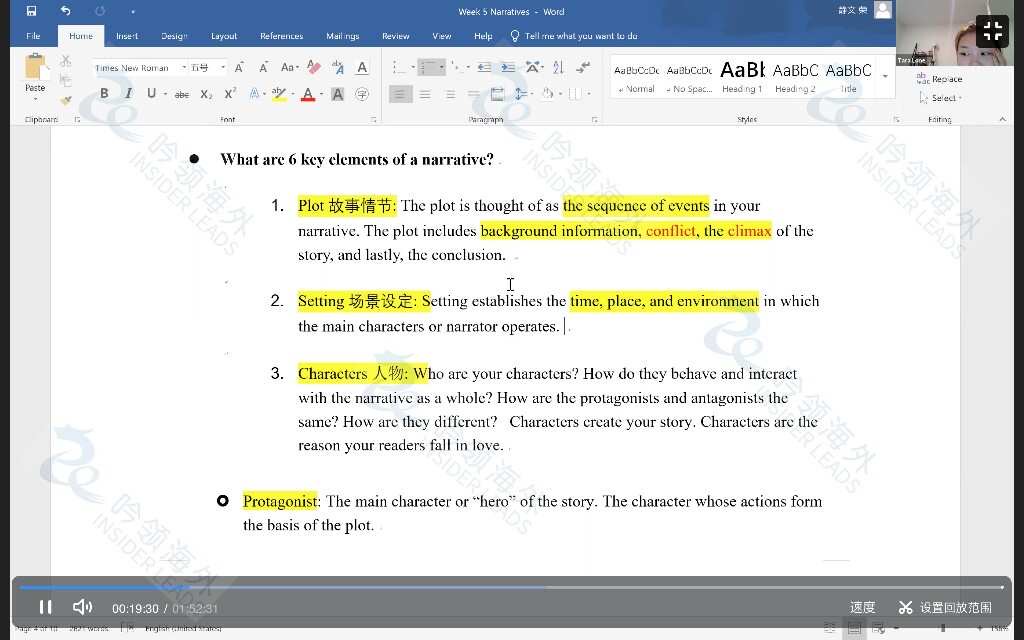
Task: Exit fullscreen with the collapse icon
Action: (x=992, y=30)
